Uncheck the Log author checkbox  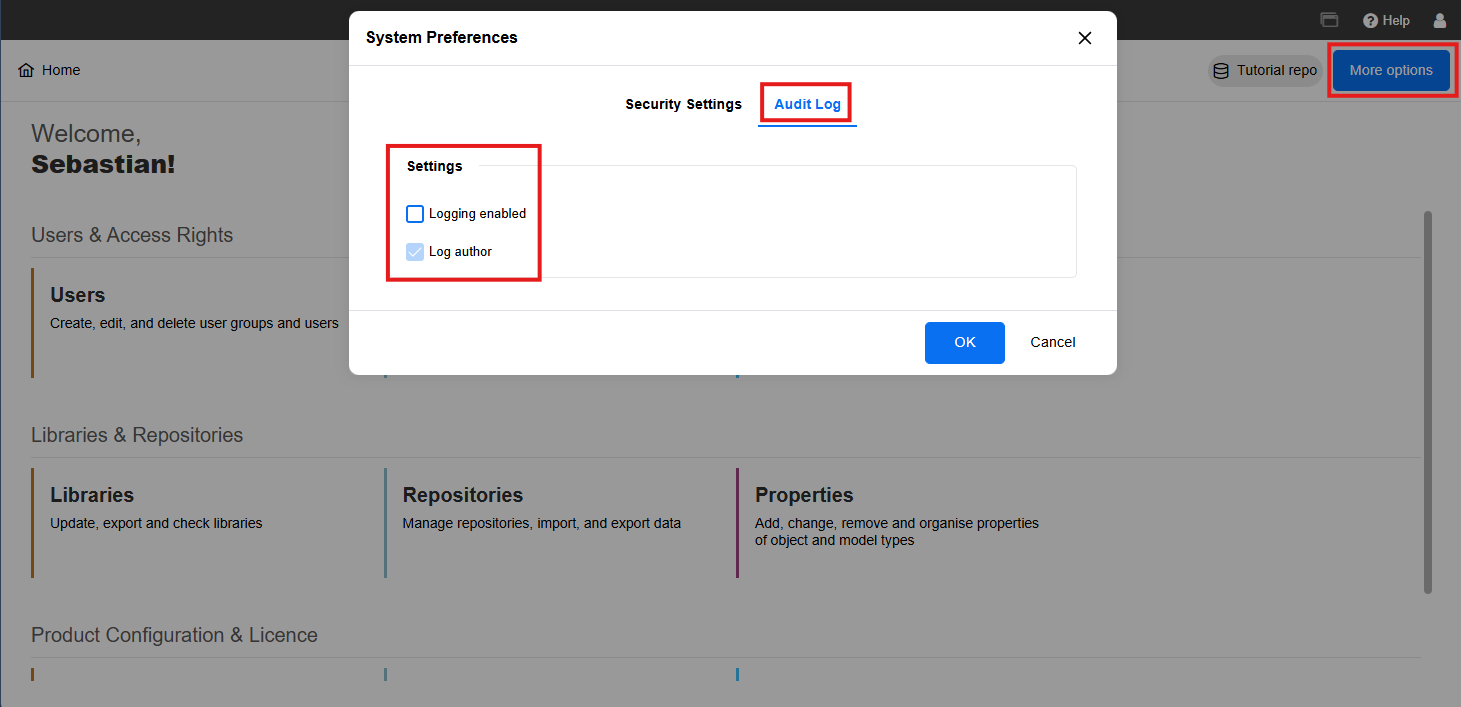pos(414,251)
